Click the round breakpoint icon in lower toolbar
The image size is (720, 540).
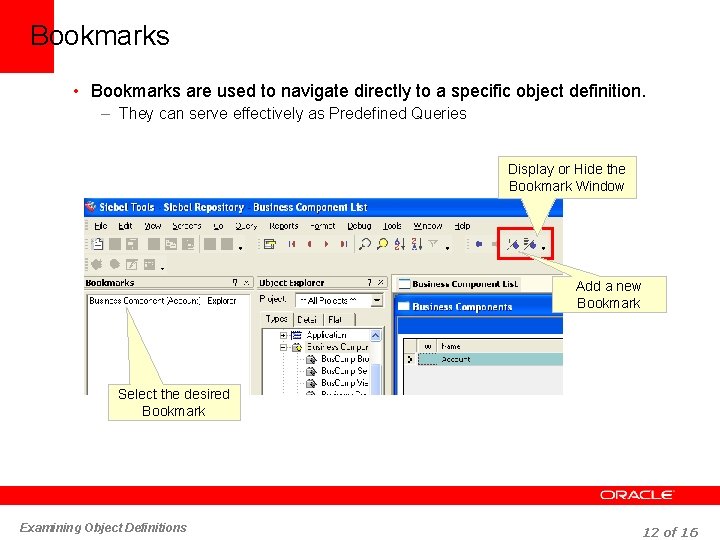(x=115, y=264)
